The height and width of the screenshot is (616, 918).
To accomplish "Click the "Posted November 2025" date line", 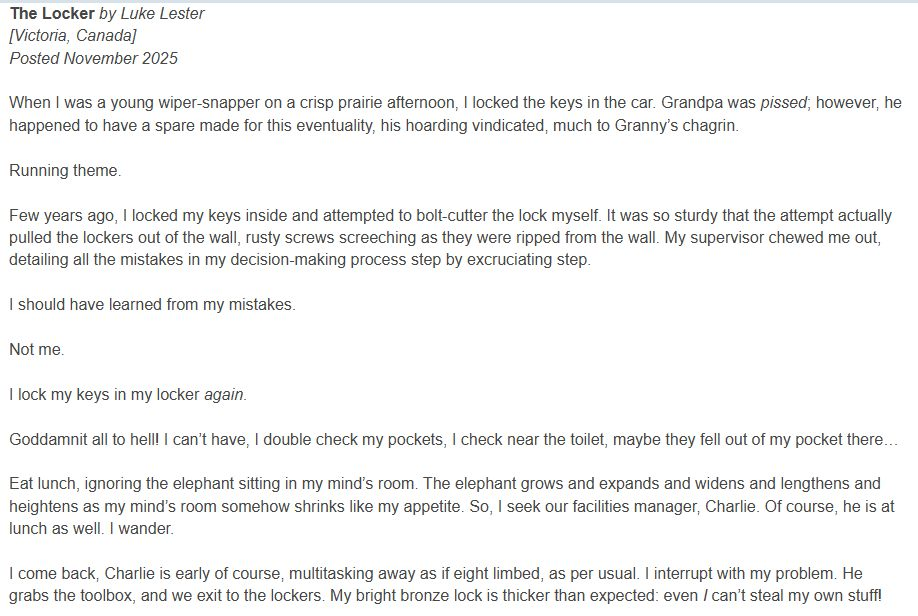I will [x=93, y=58].
